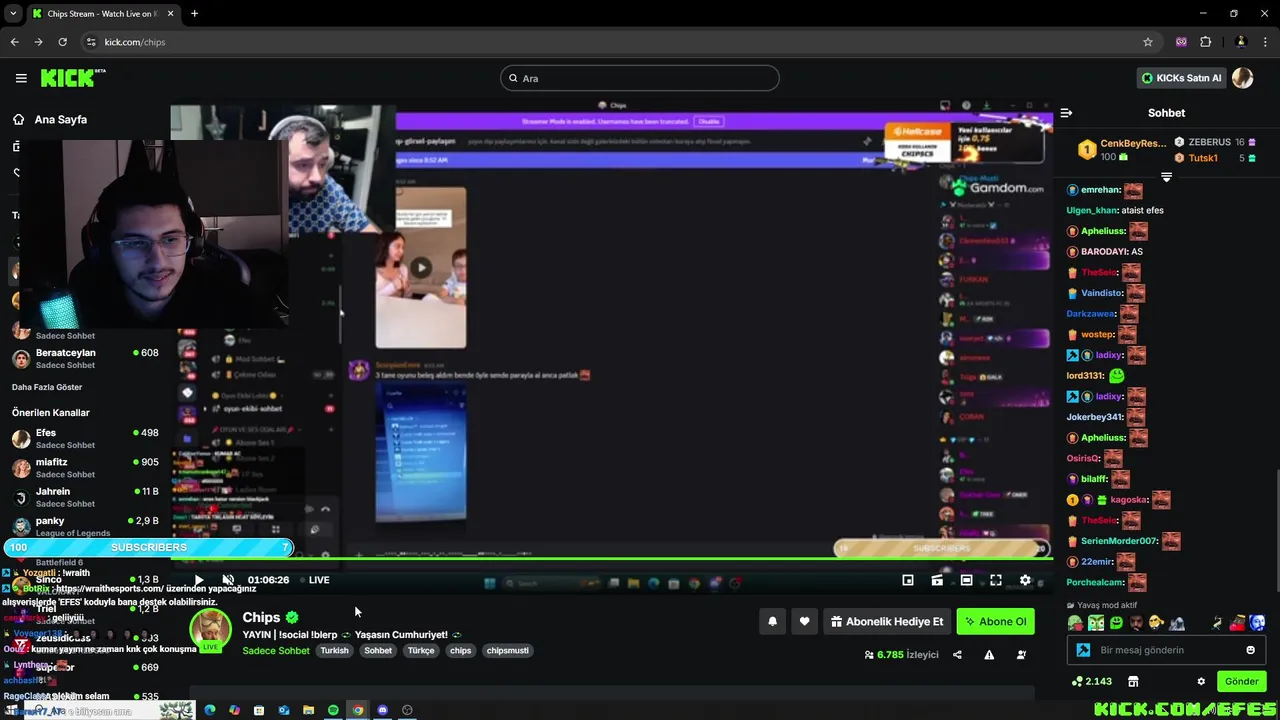The height and width of the screenshot is (720, 1280).
Task: Pick the green smiley emote in quick emote row
Action: pyautogui.click(x=1116, y=623)
